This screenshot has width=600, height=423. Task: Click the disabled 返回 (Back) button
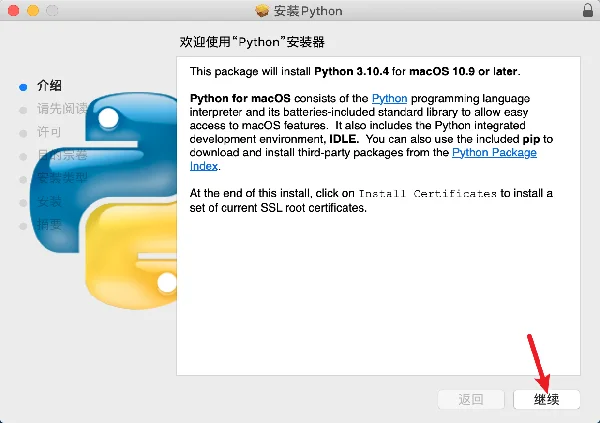pyautogui.click(x=471, y=400)
